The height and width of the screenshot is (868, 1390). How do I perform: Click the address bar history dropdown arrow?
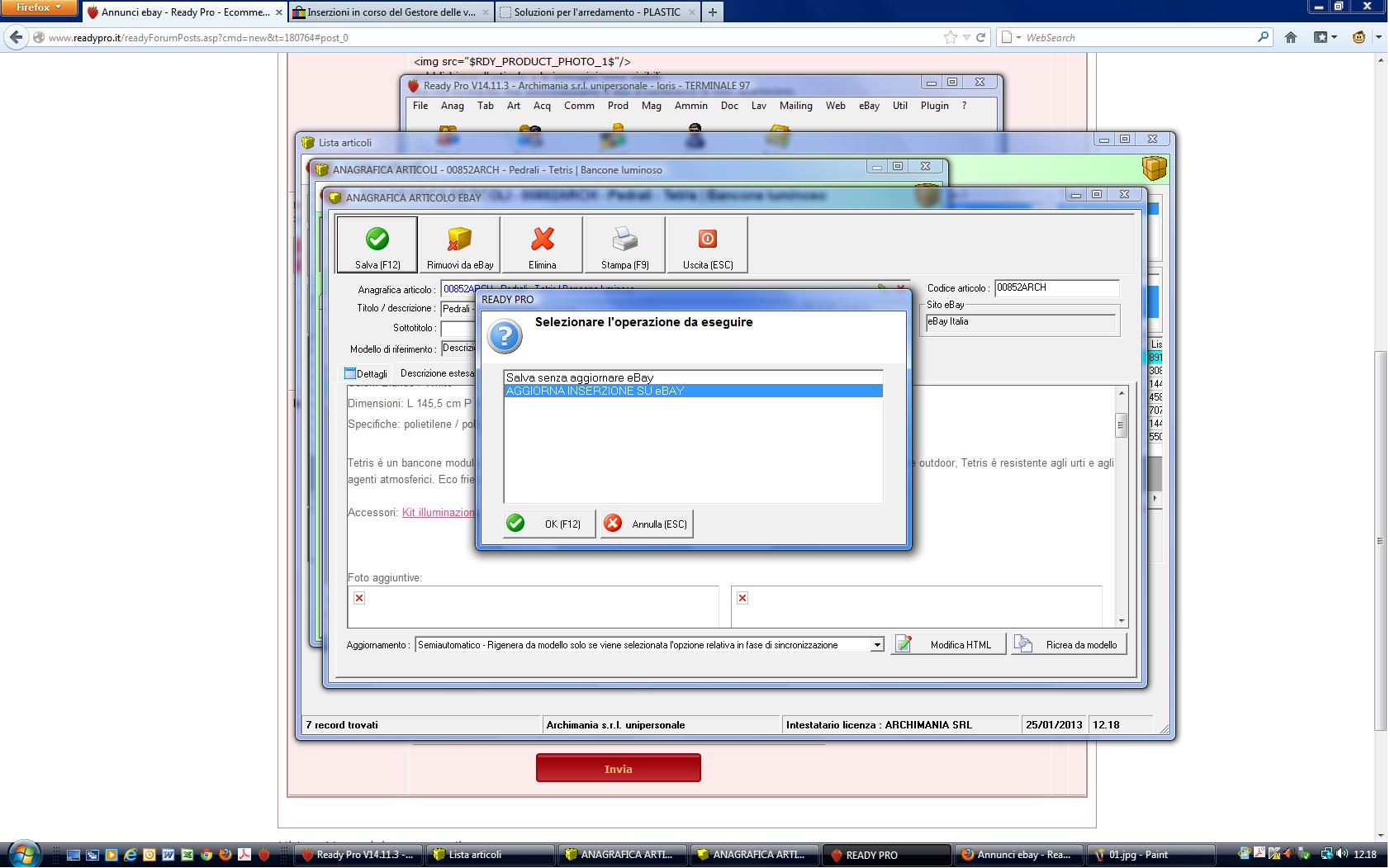966,37
